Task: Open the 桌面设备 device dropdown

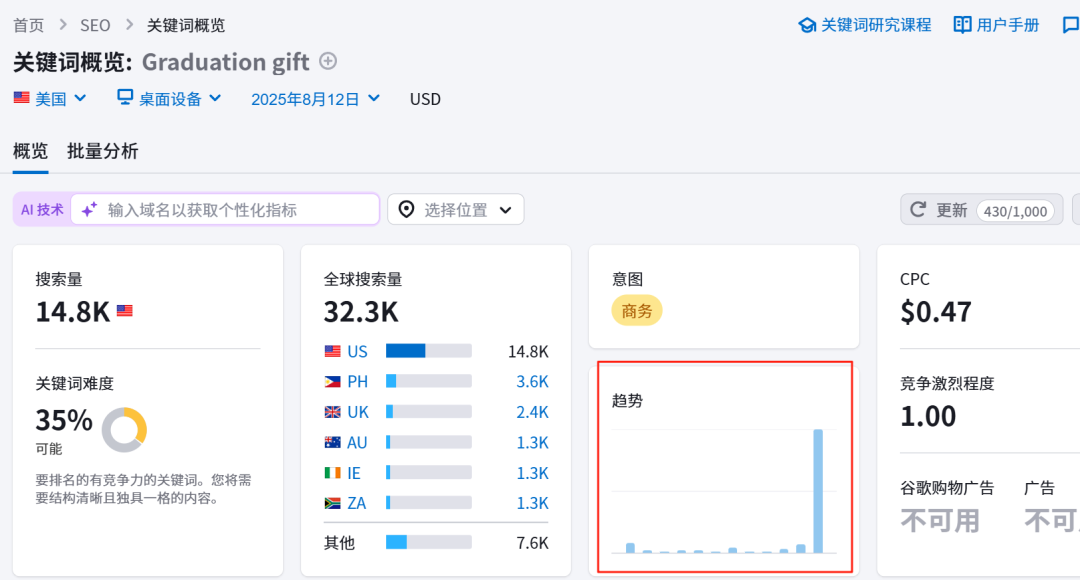Action: pos(169,99)
